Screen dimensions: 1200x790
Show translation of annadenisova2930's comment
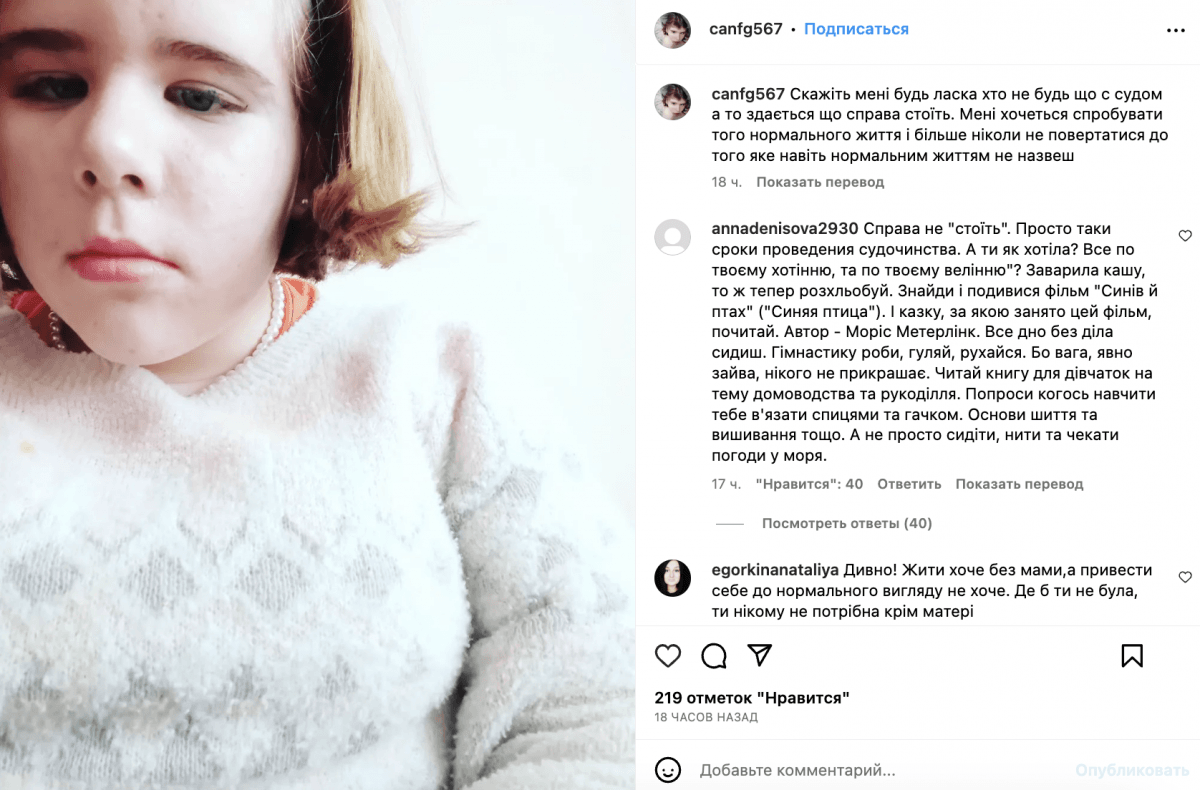[x=1019, y=484]
